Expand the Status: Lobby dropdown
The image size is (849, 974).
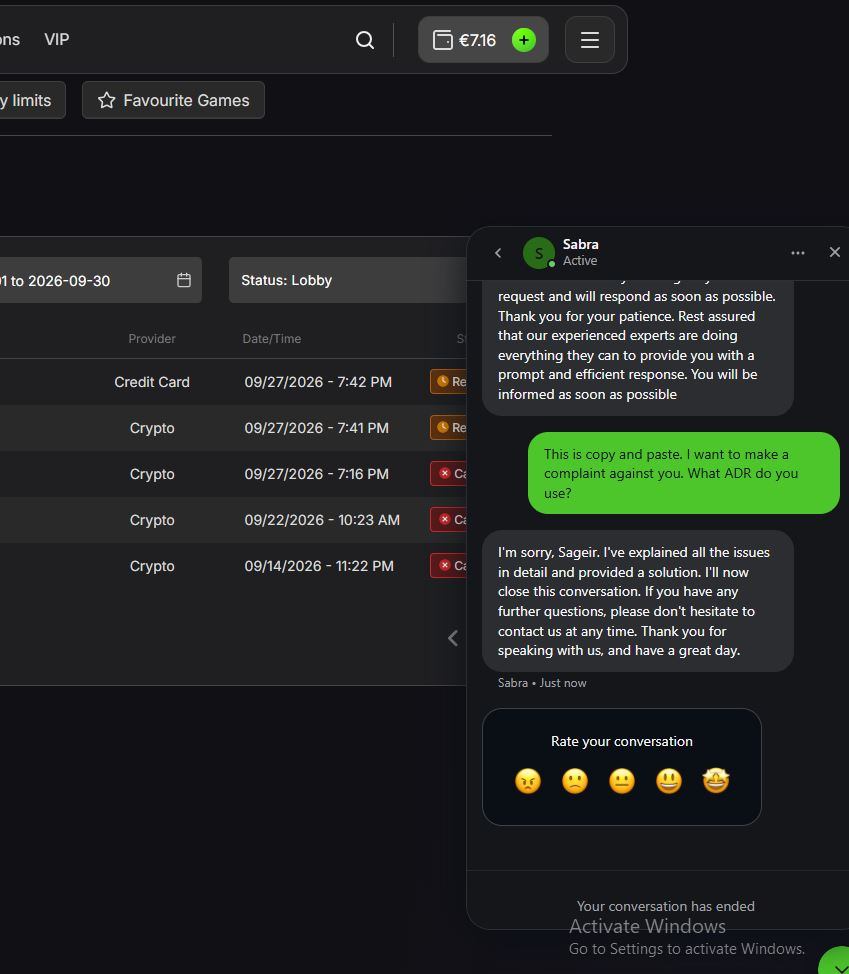pyautogui.click(x=348, y=280)
